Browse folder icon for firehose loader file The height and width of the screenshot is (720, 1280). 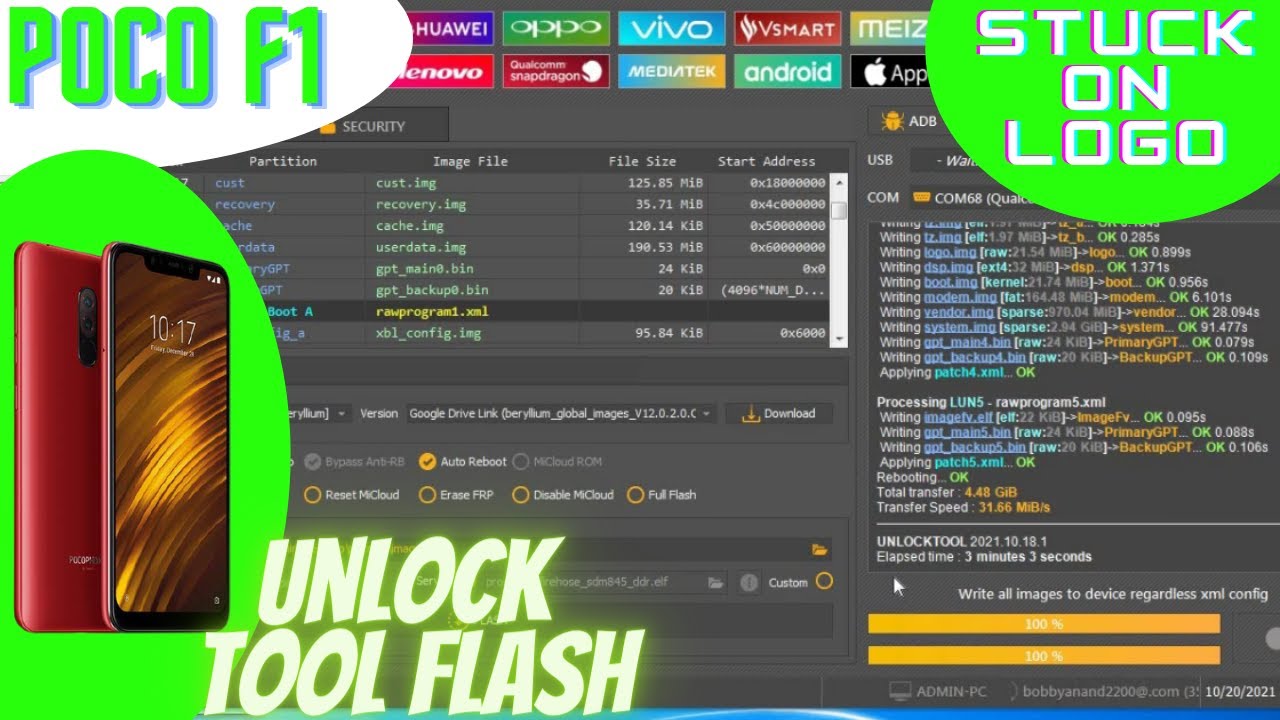coord(715,582)
